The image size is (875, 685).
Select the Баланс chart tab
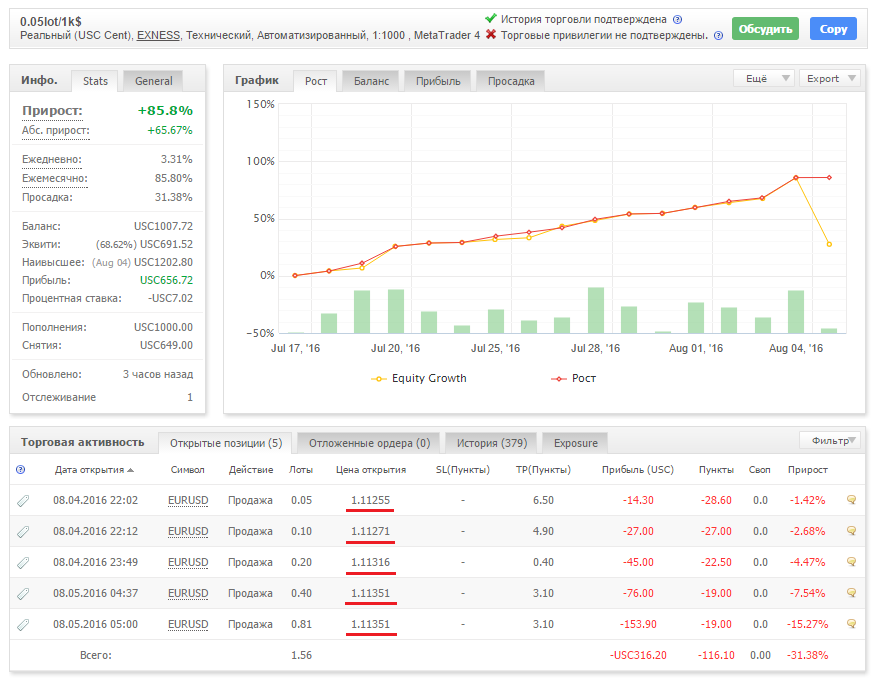coord(371,81)
